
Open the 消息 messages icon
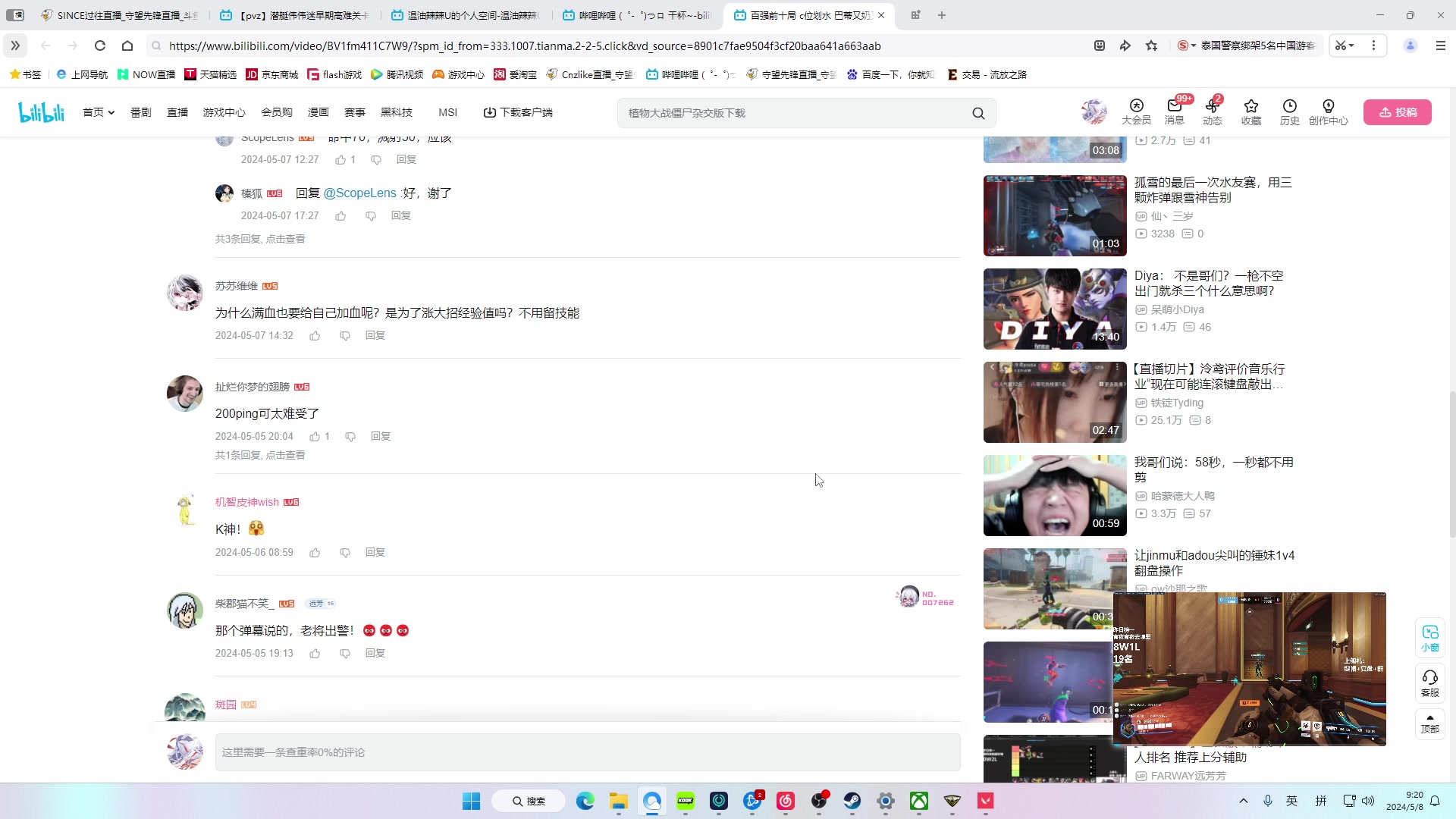click(1175, 111)
